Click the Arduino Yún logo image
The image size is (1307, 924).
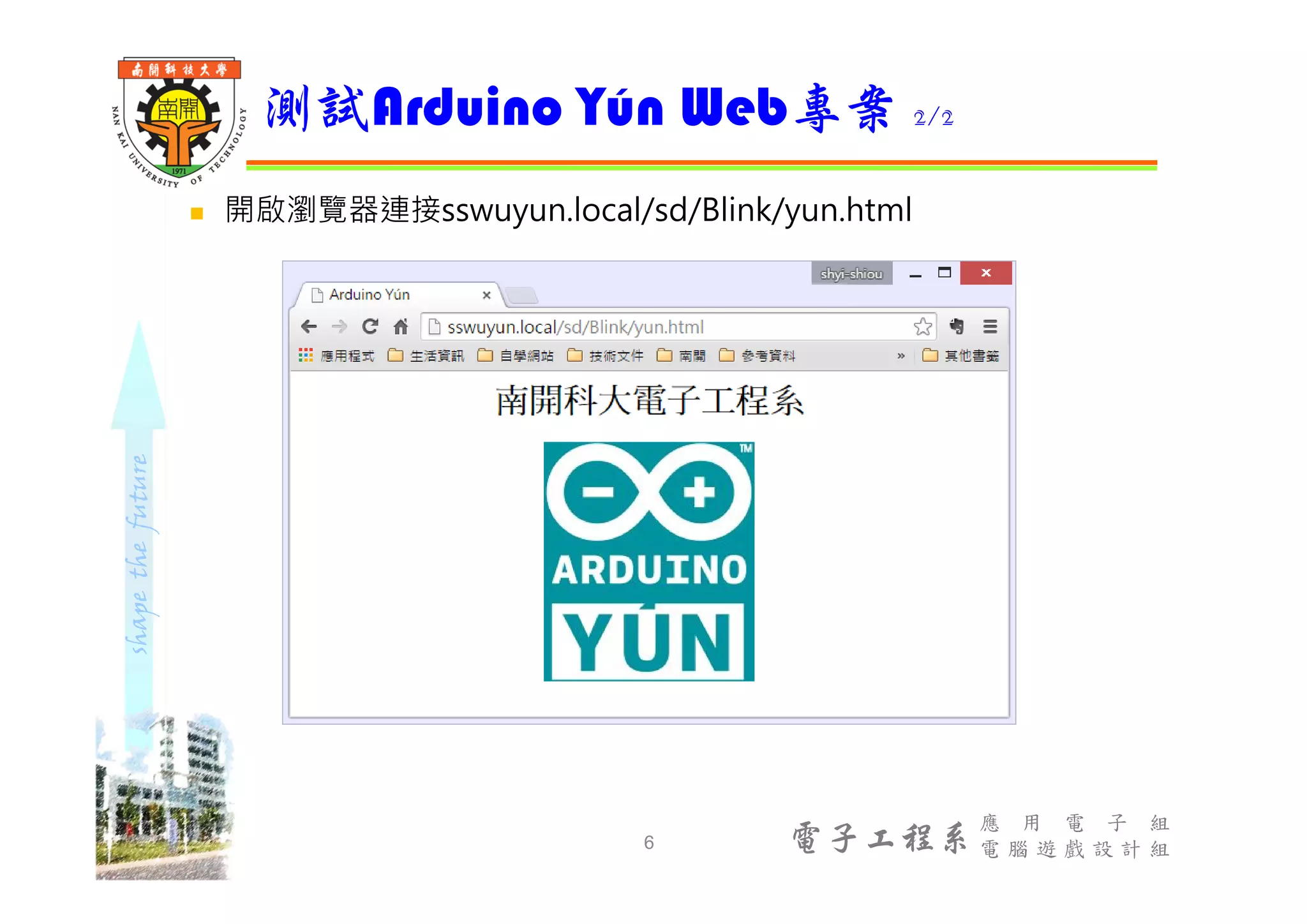tap(648, 562)
